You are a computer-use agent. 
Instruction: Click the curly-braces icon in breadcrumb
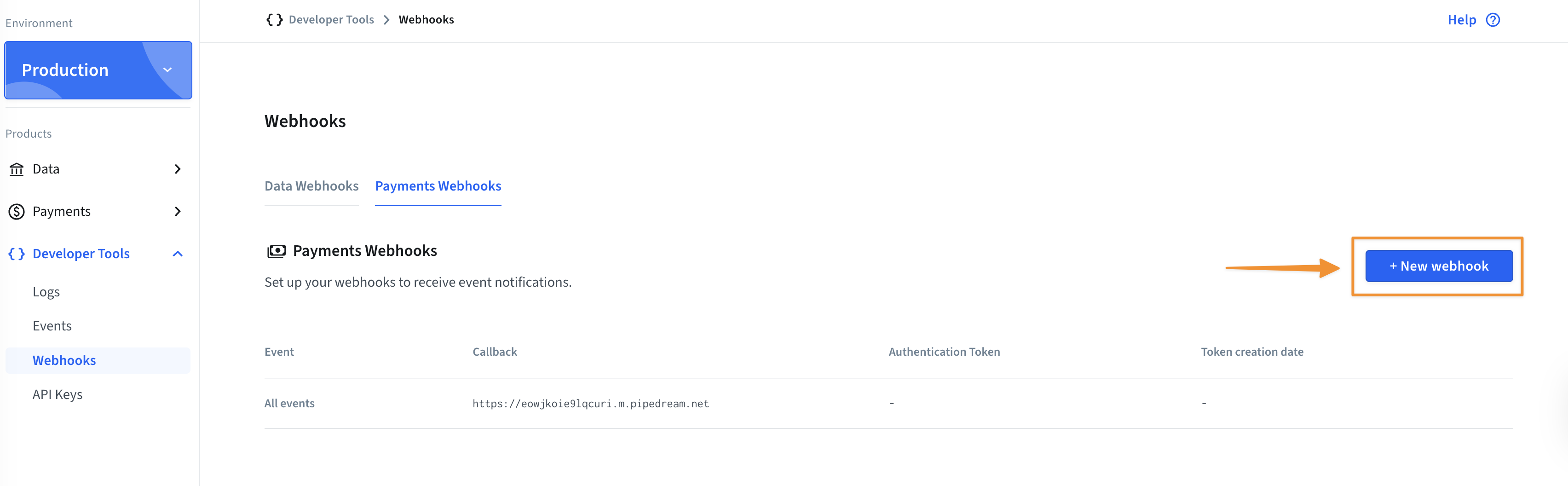click(x=275, y=19)
